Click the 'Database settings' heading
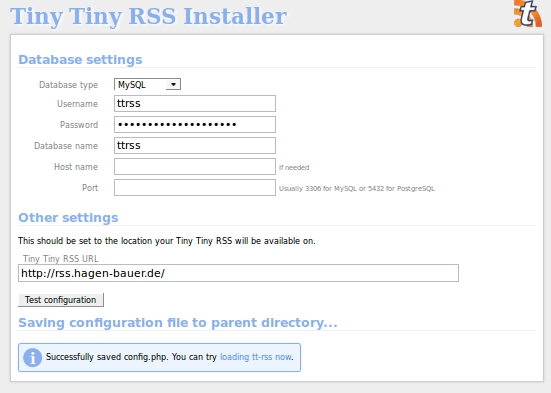Screen dimensions: 551x393 coord(80,60)
